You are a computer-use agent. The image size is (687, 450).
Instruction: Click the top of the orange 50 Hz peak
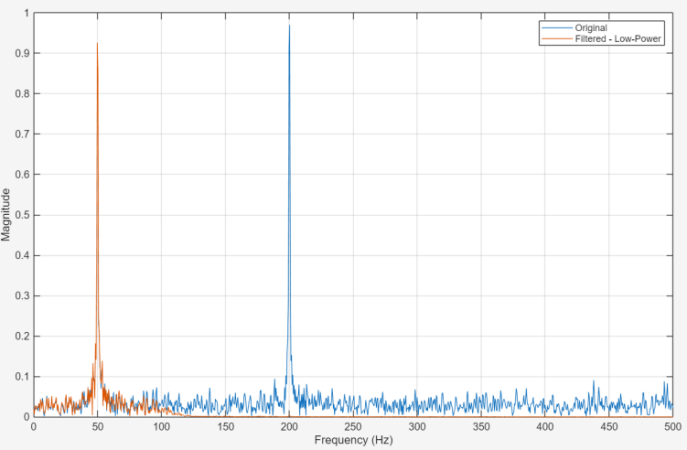click(x=97, y=44)
